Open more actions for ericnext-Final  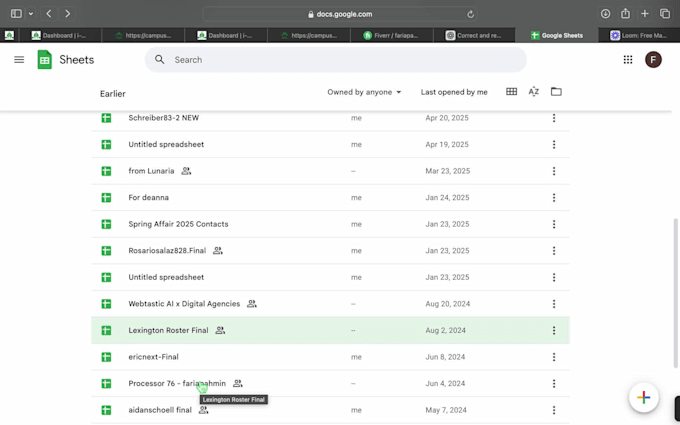[x=554, y=357]
